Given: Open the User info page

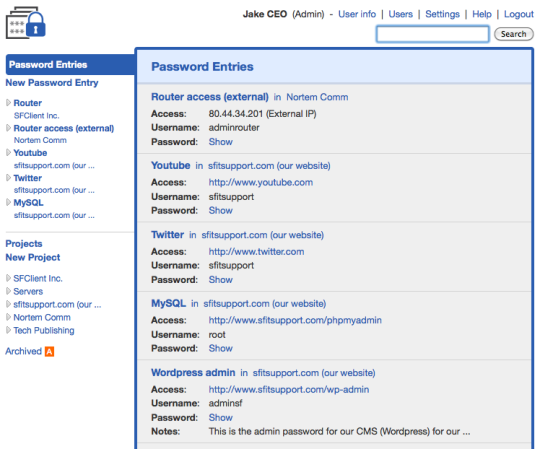Looking at the screenshot, I should point(357,14).
